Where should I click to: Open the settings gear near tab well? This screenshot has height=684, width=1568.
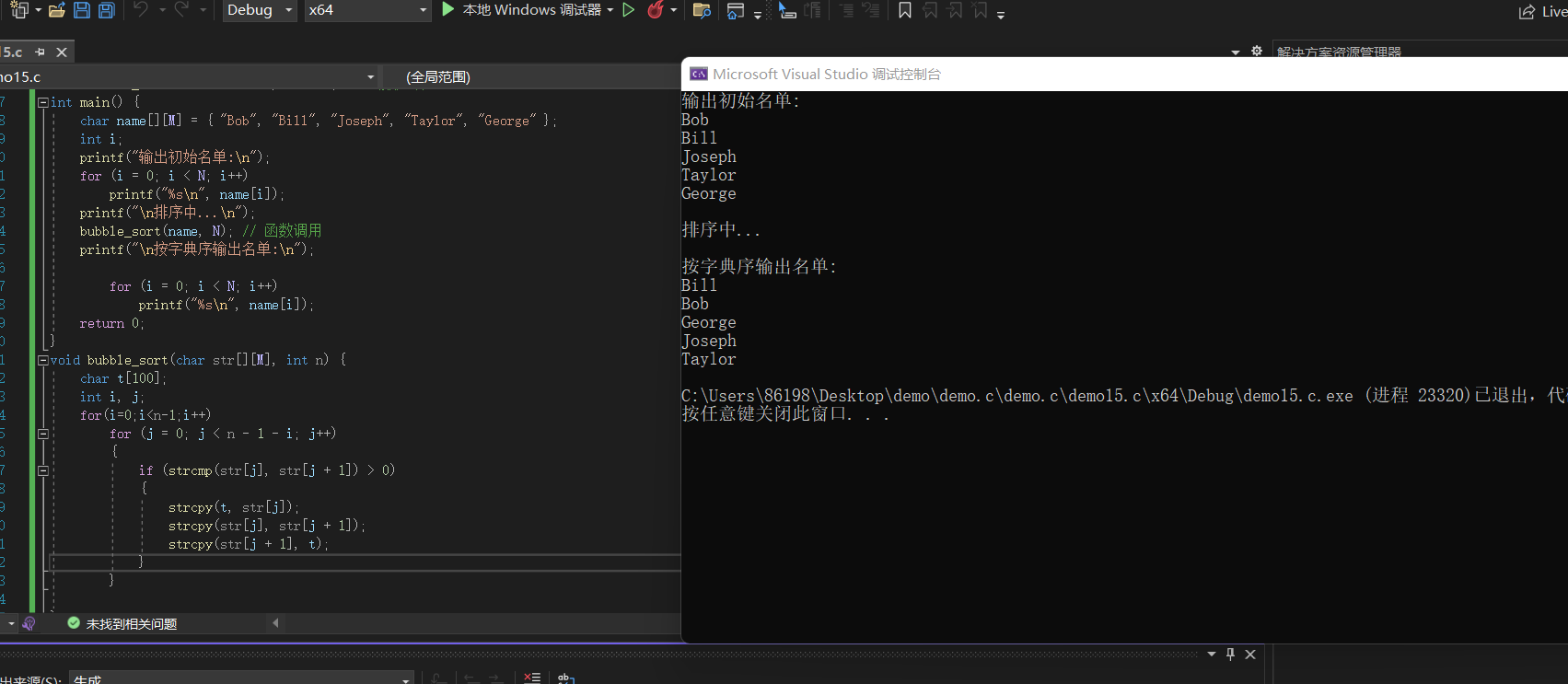(x=1257, y=52)
